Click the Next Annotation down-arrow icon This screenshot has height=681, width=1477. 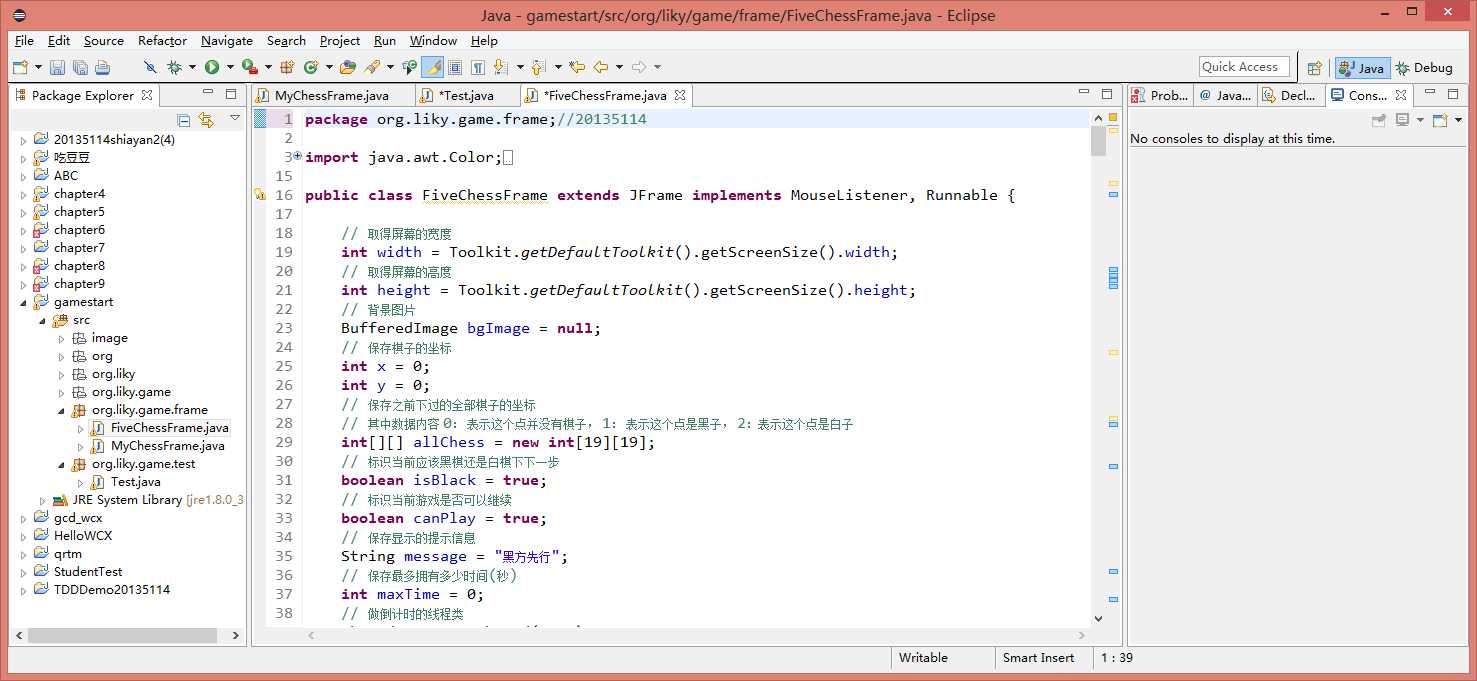[x=499, y=67]
